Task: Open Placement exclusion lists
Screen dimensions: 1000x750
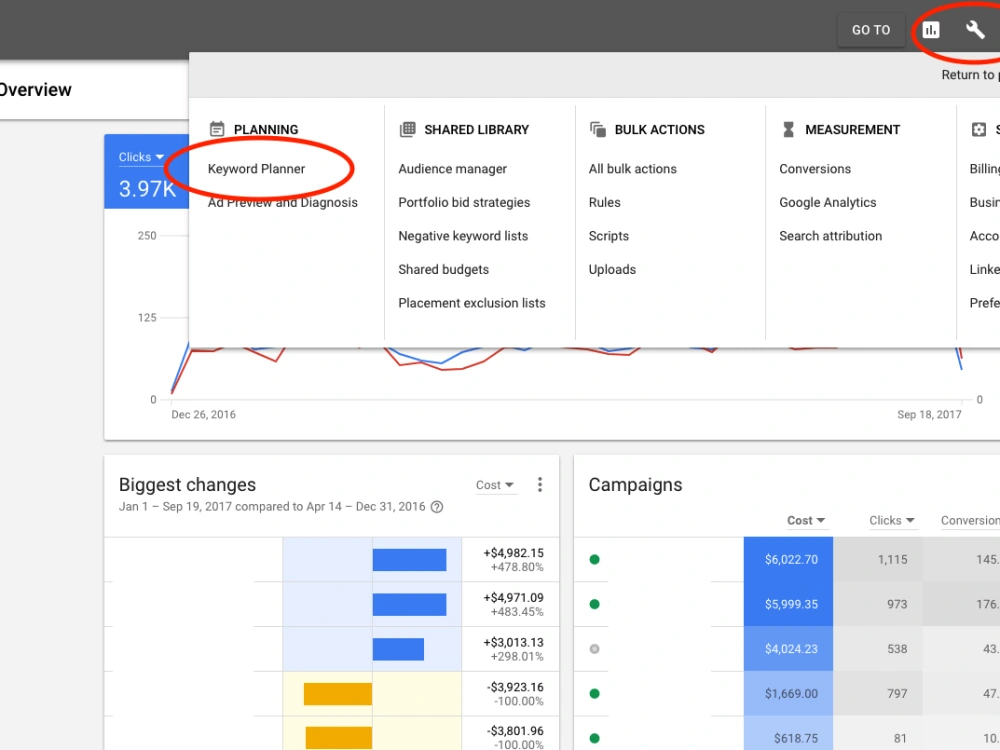Action: pos(472,303)
